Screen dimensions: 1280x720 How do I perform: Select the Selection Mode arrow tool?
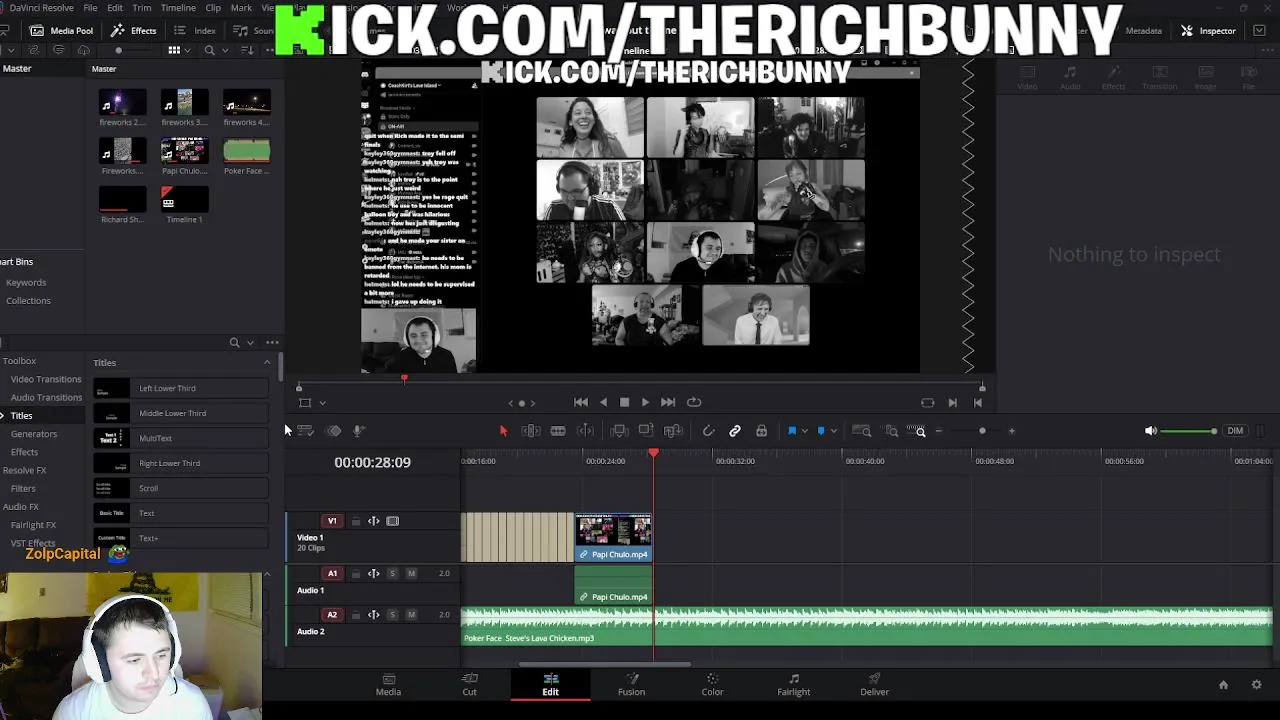click(503, 431)
